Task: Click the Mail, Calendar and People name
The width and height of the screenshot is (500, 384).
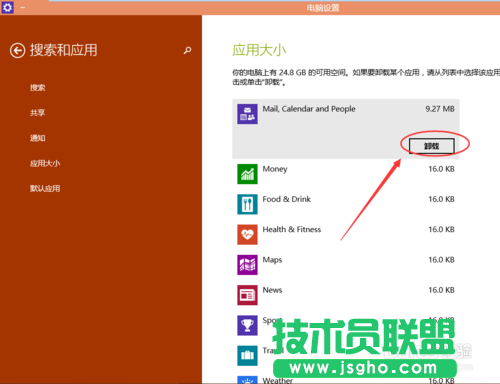Action: pos(309,109)
